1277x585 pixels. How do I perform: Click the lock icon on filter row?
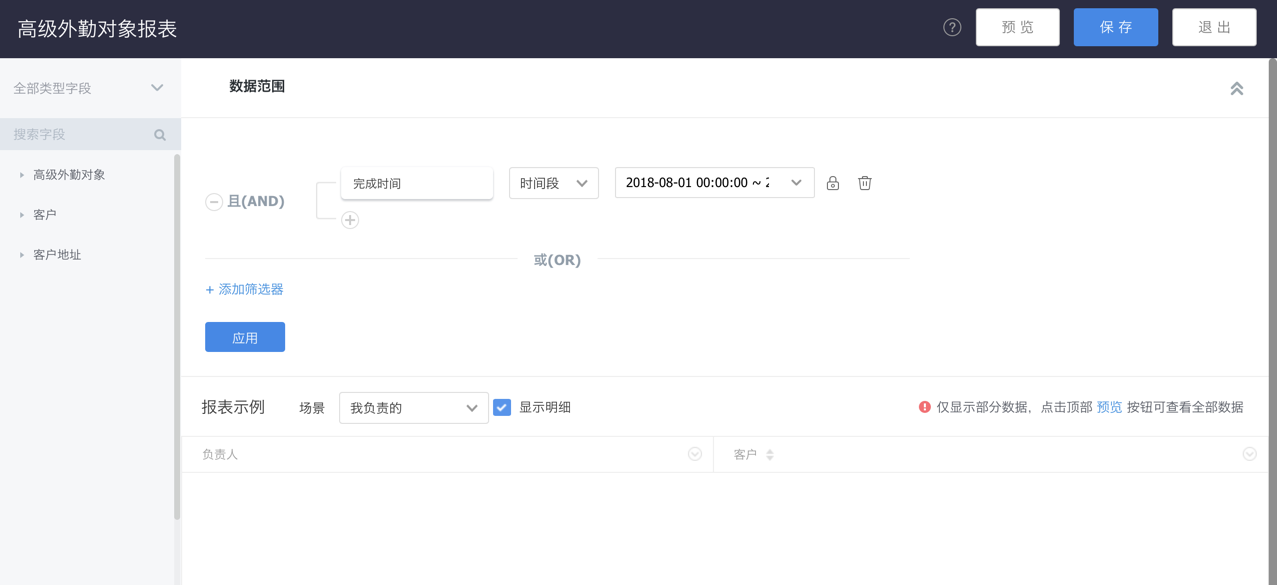(x=833, y=183)
